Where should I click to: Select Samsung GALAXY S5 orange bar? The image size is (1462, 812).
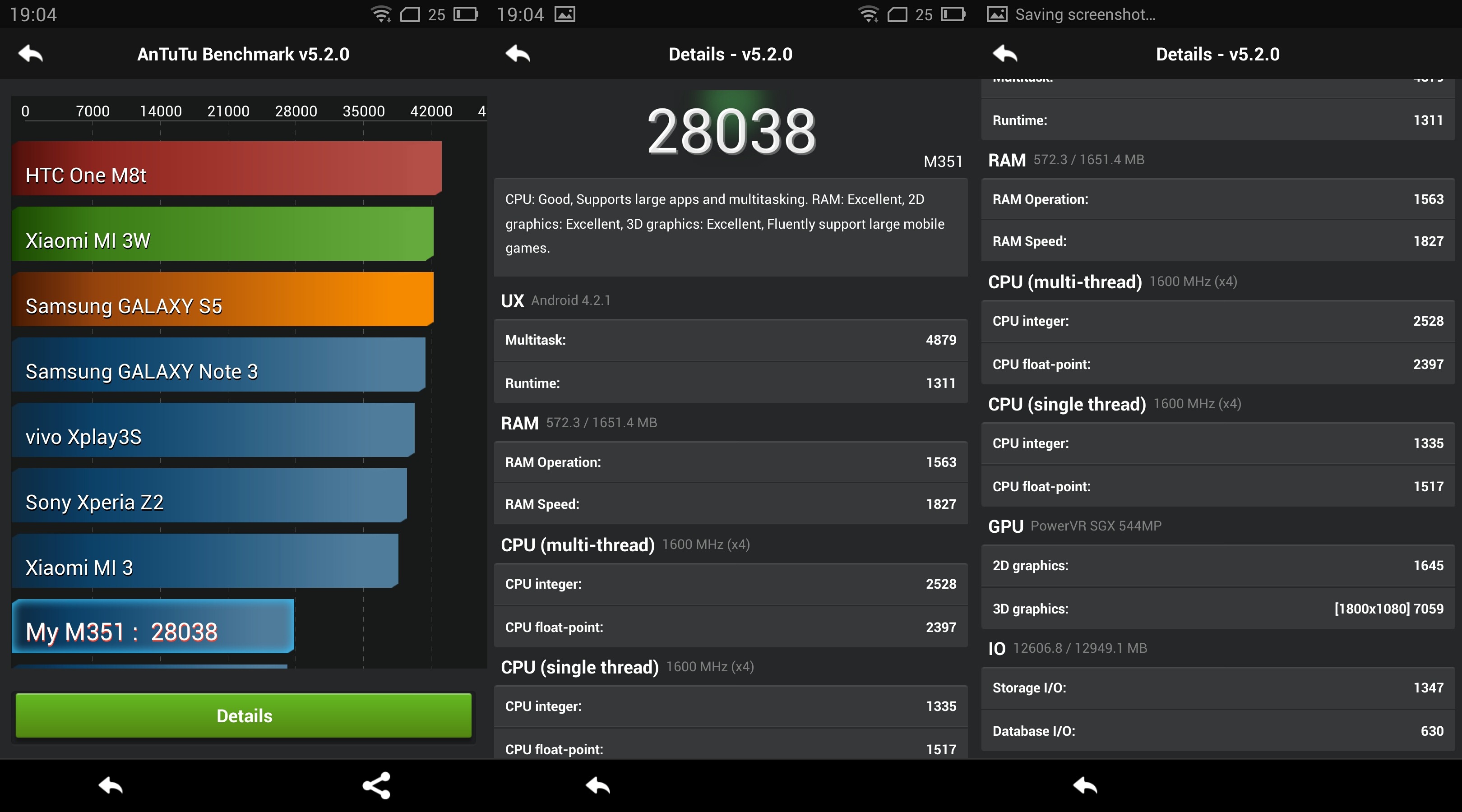[x=222, y=299]
